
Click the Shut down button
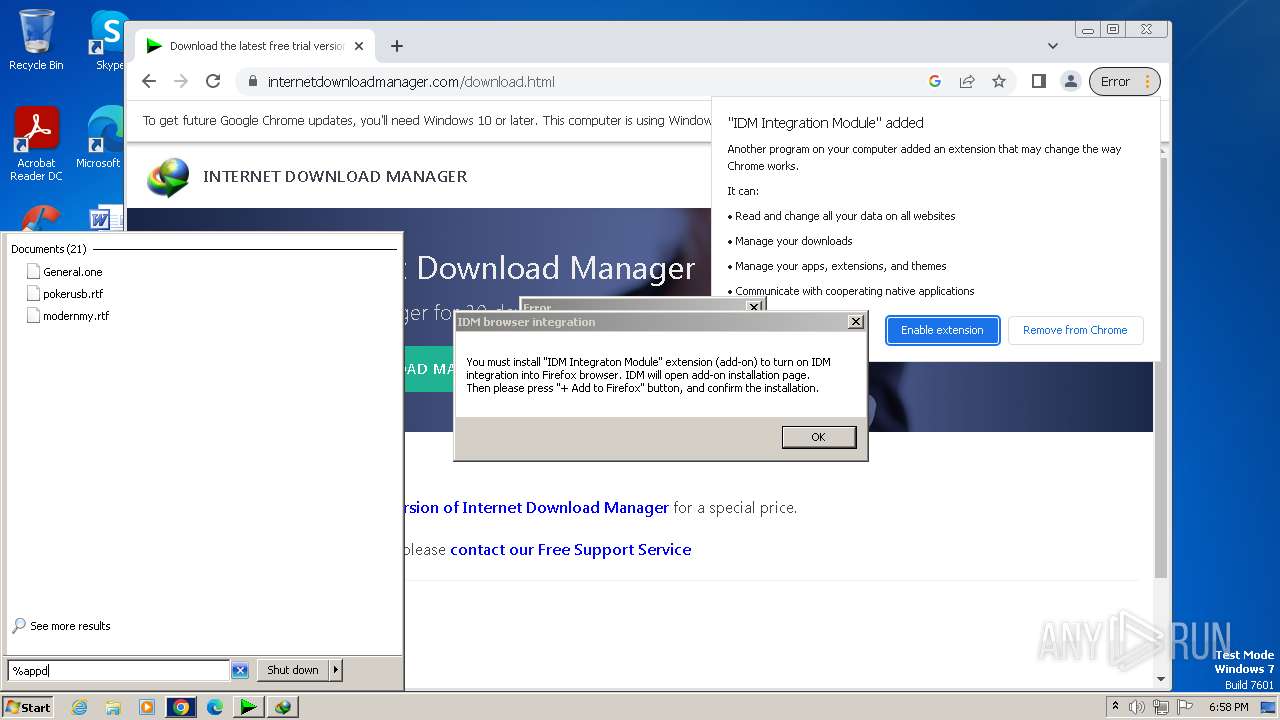293,670
